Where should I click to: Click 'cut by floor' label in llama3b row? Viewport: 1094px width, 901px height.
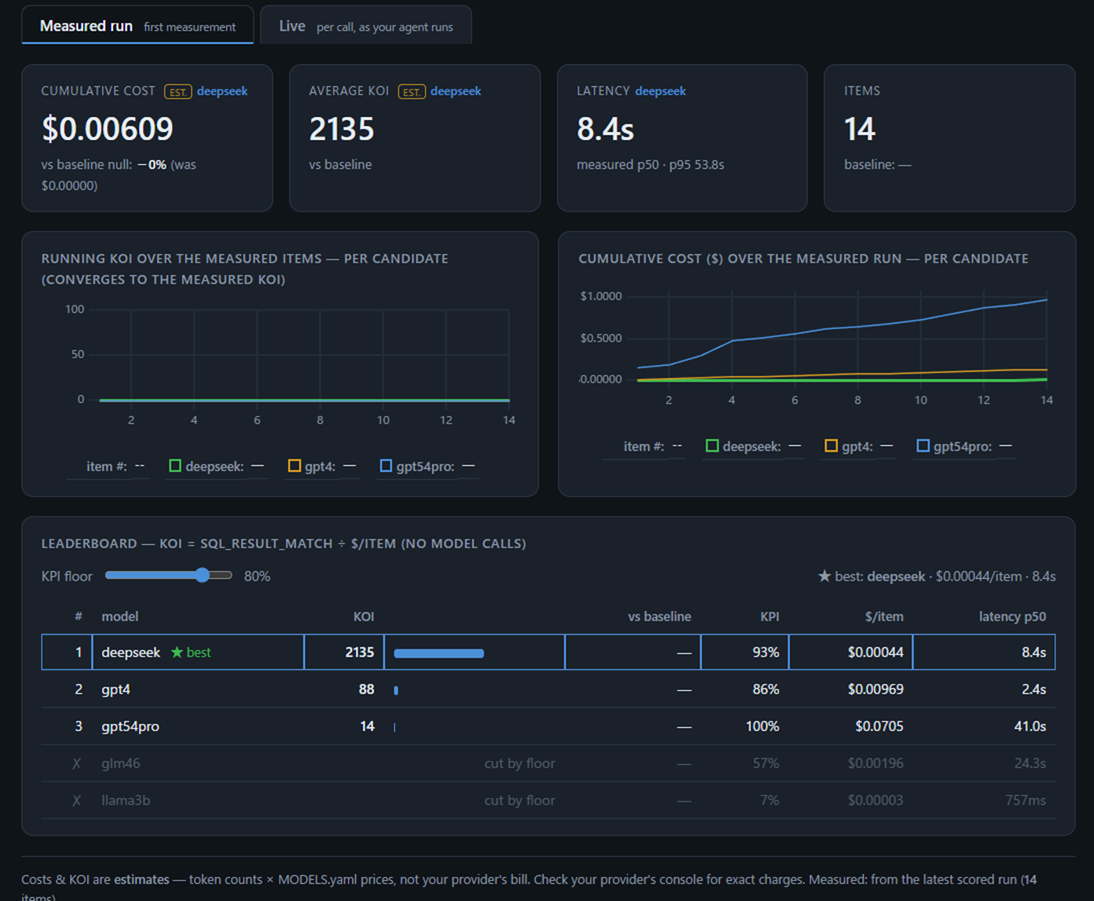point(520,800)
